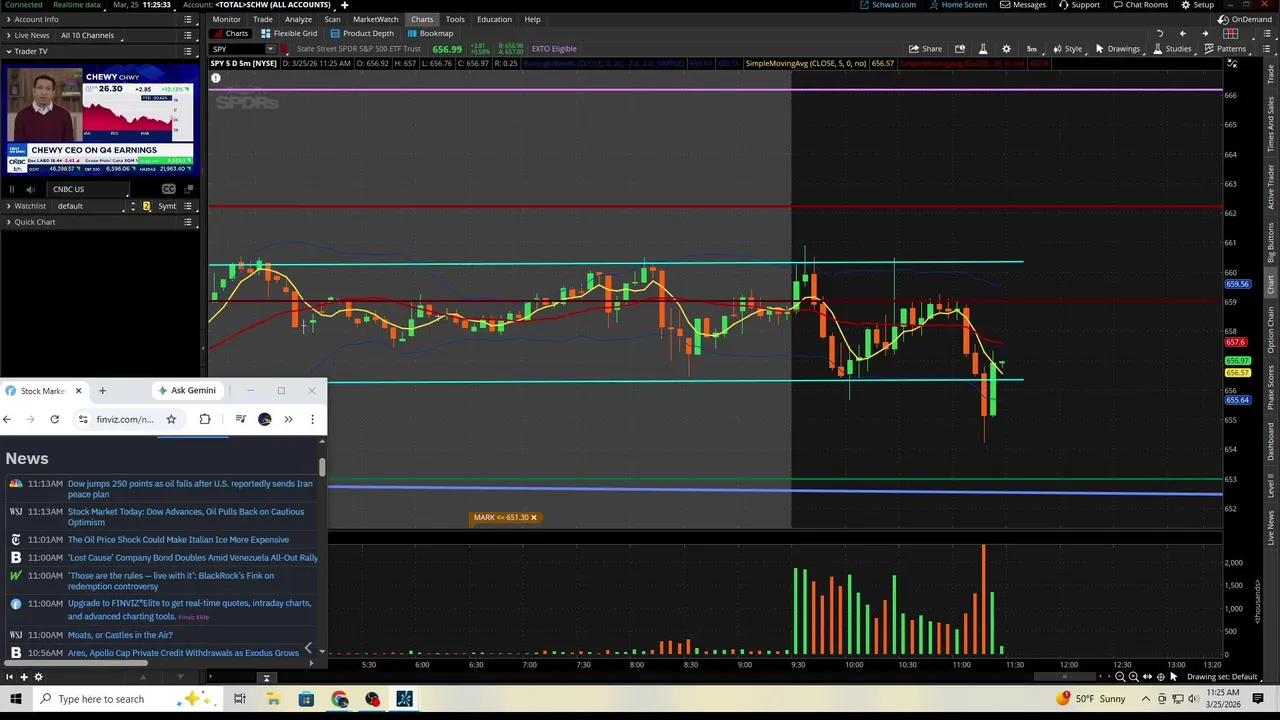Open the Share chart button
The width and height of the screenshot is (1280, 720).
click(x=925, y=49)
